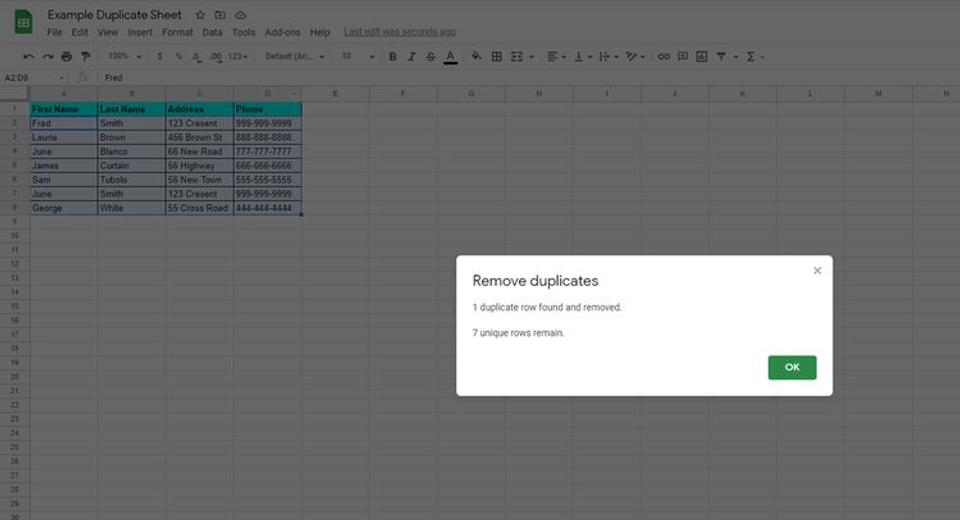Screen dimensions: 960x520
Task: Click the Merge cells icon
Action: pos(517,56)
